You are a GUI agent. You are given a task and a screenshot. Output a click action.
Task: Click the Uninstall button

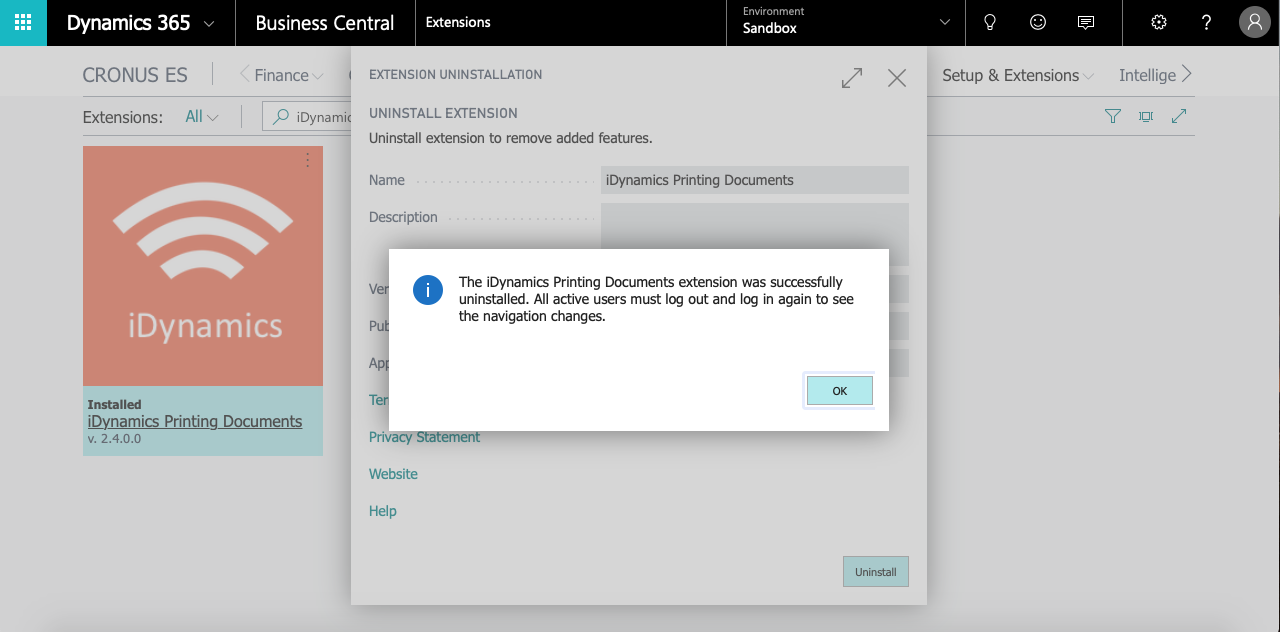[876, 572]
